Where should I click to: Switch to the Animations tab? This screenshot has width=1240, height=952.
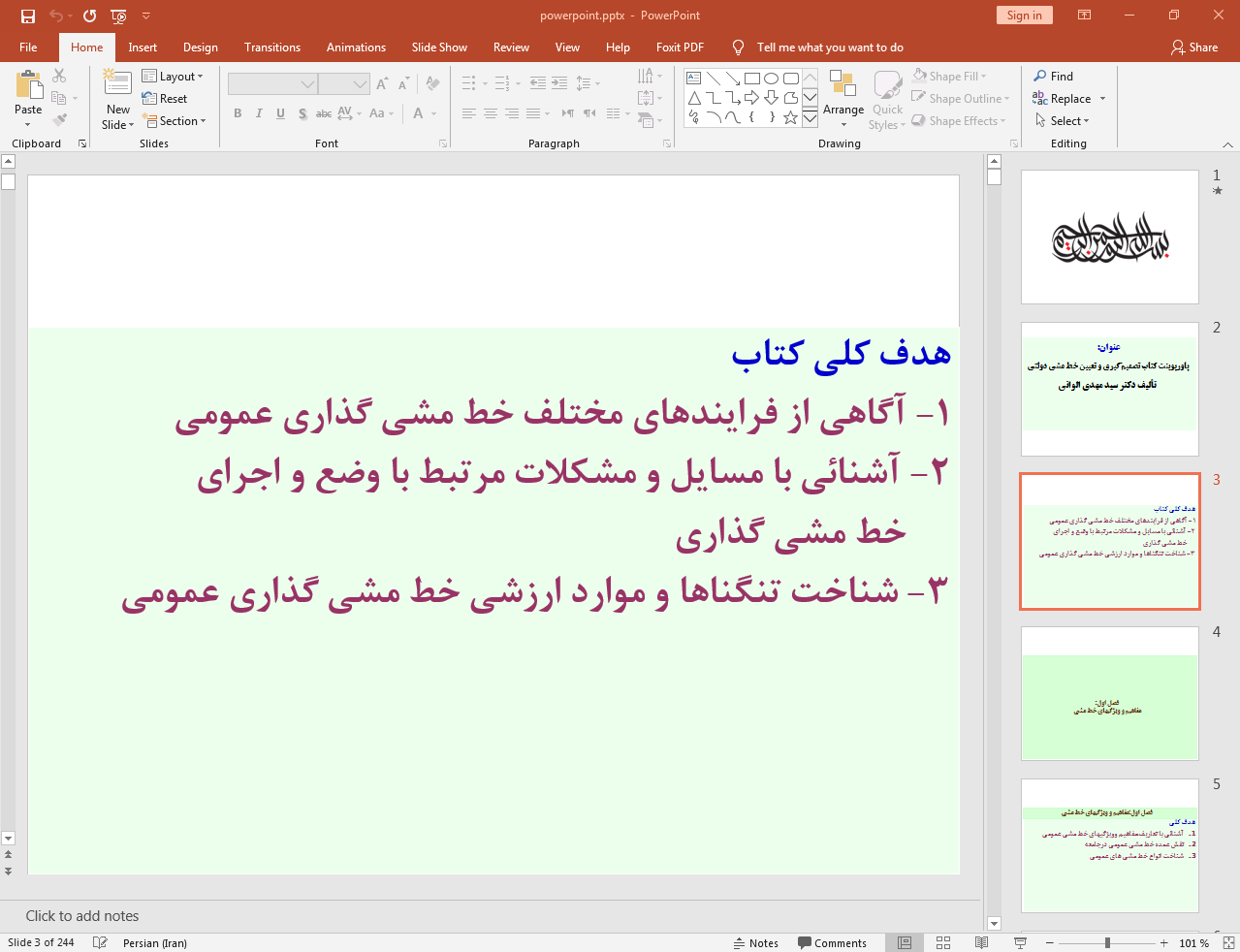coord(356,47)
